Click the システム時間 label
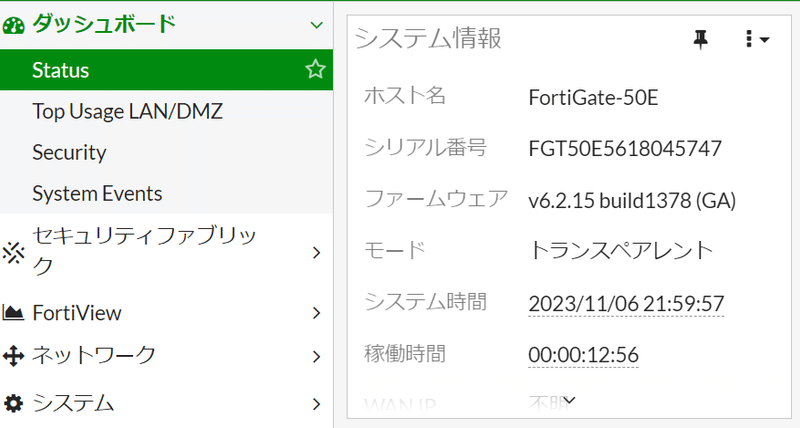The width and height of the screenshot is (800, 428). [426, 301]
